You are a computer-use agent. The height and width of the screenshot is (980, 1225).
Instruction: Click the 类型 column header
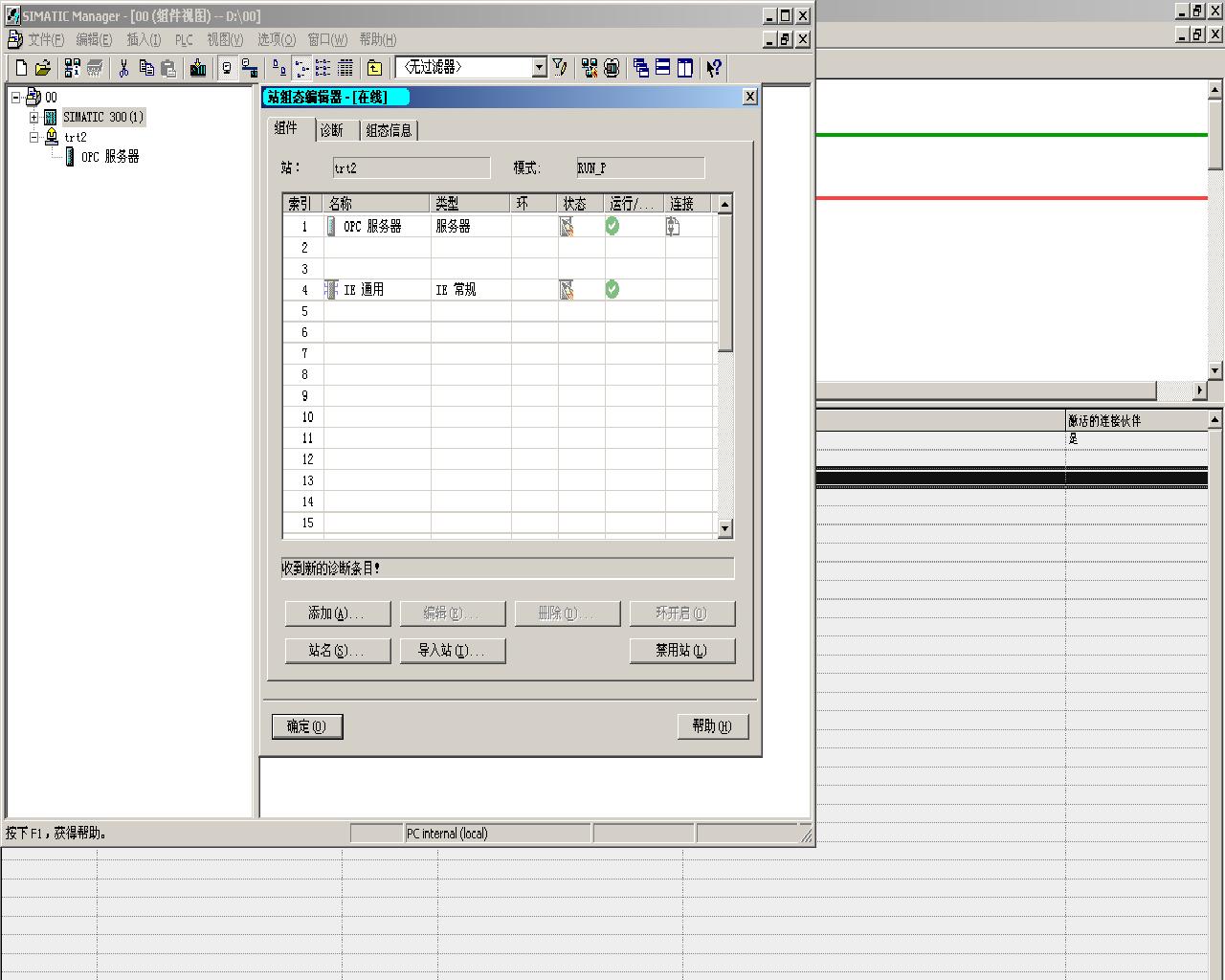point(470,204)
